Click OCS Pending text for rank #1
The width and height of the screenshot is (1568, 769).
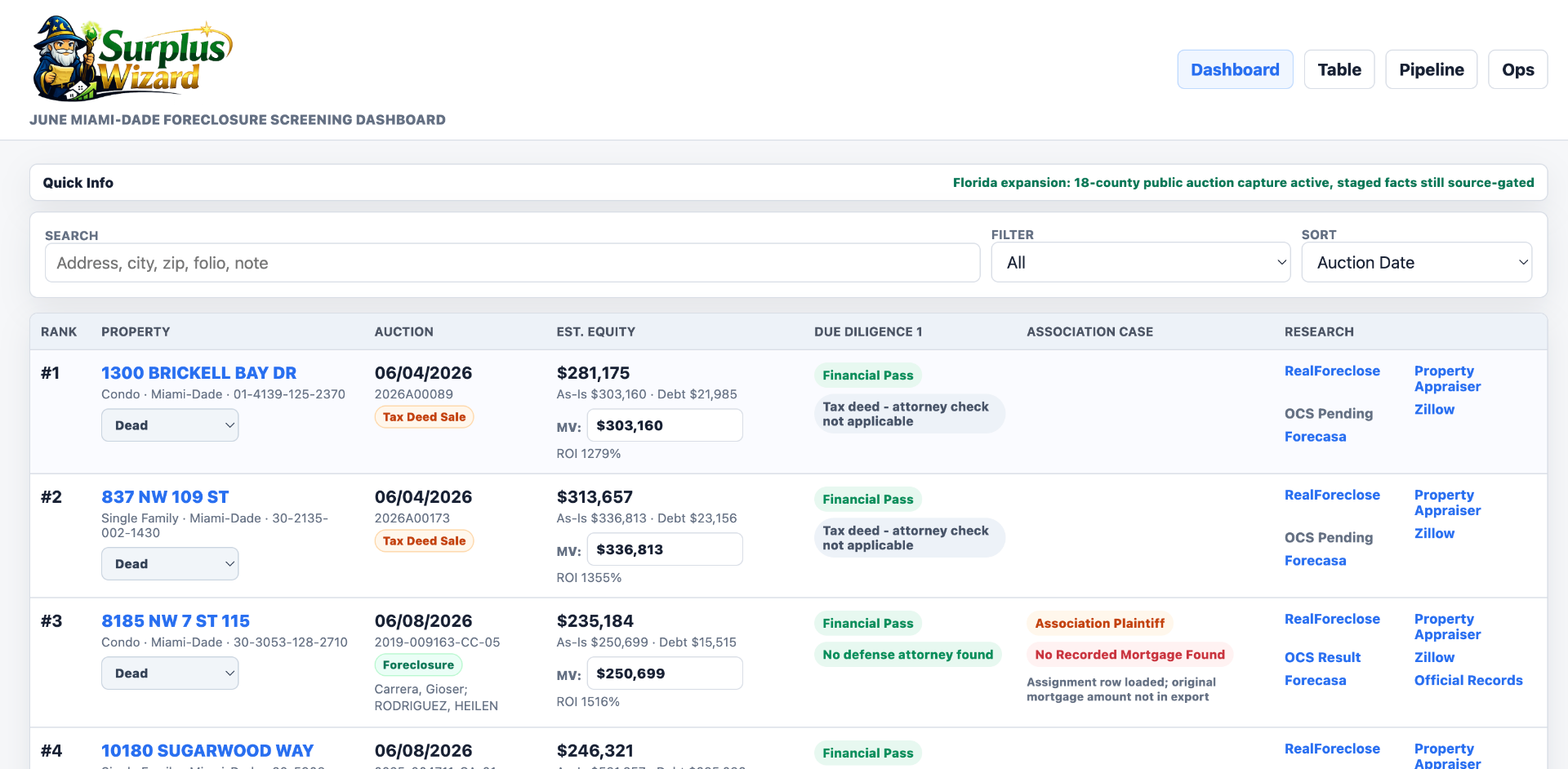pos(1329,414)
